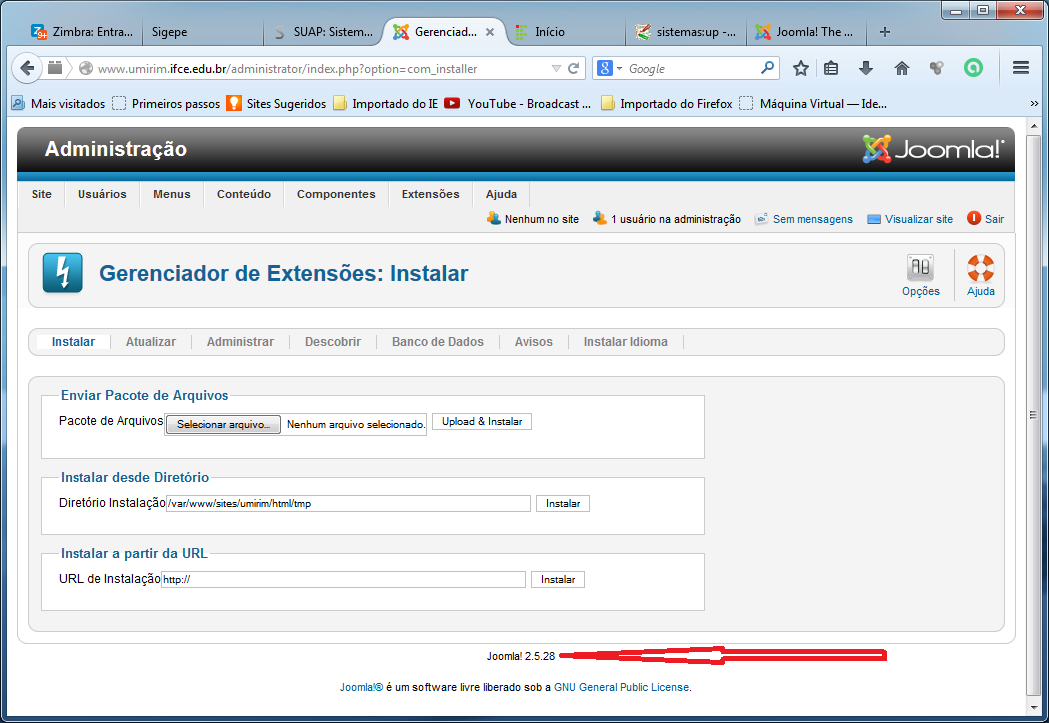This screenshot has height=723, width=1049.
Task: Open the Sites Sugeridos bookmark
Action: coord(276,104)
